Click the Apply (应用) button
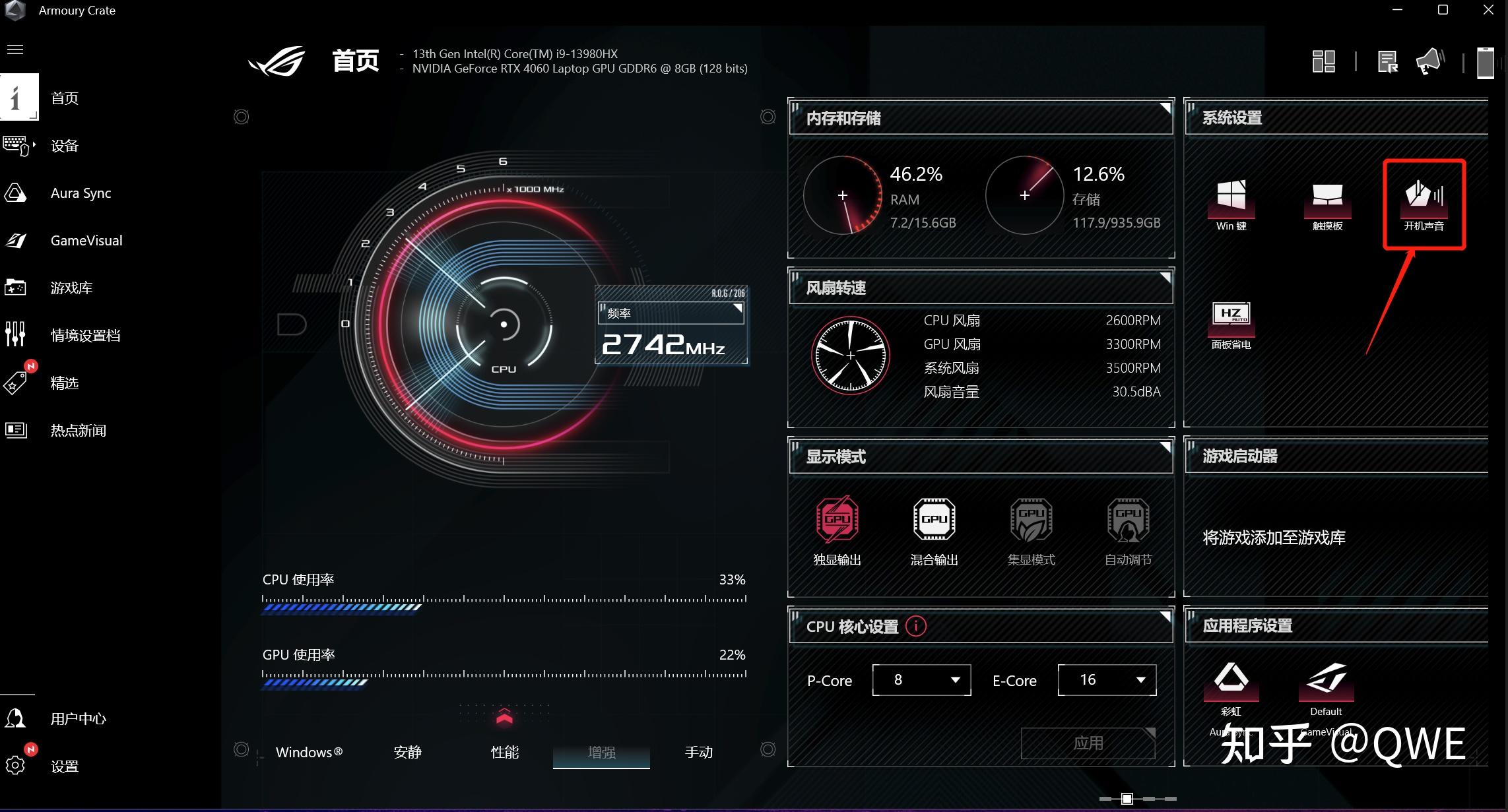 (1088, 743)
